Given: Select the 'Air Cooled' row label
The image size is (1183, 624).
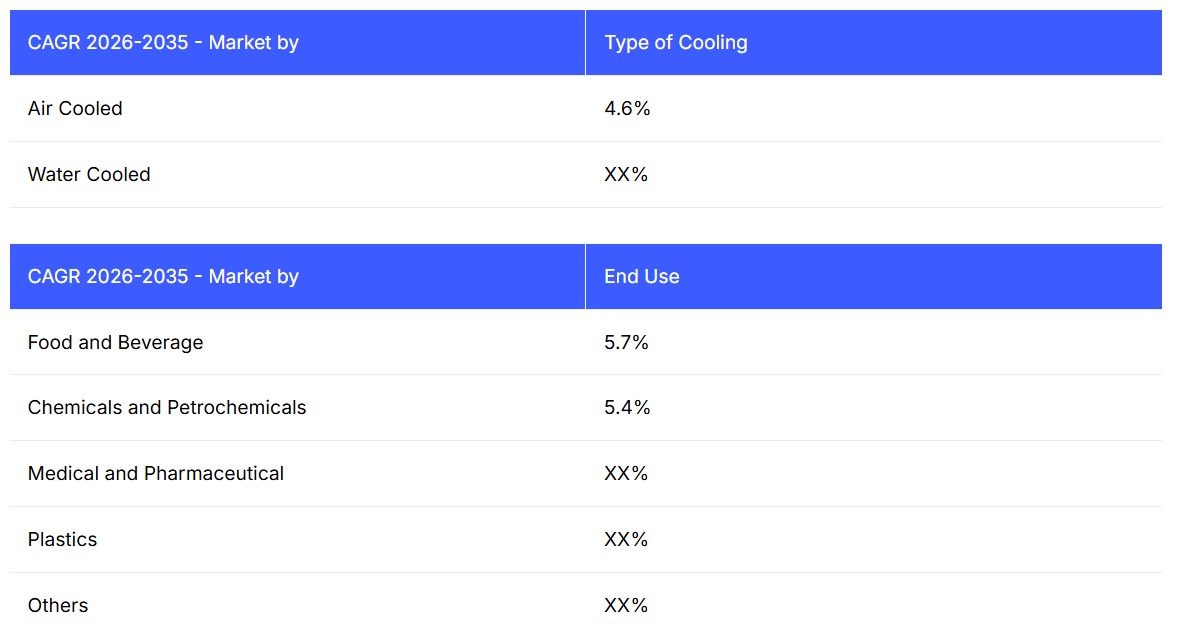Looking at the screenshot, I should tap(75, 109).
